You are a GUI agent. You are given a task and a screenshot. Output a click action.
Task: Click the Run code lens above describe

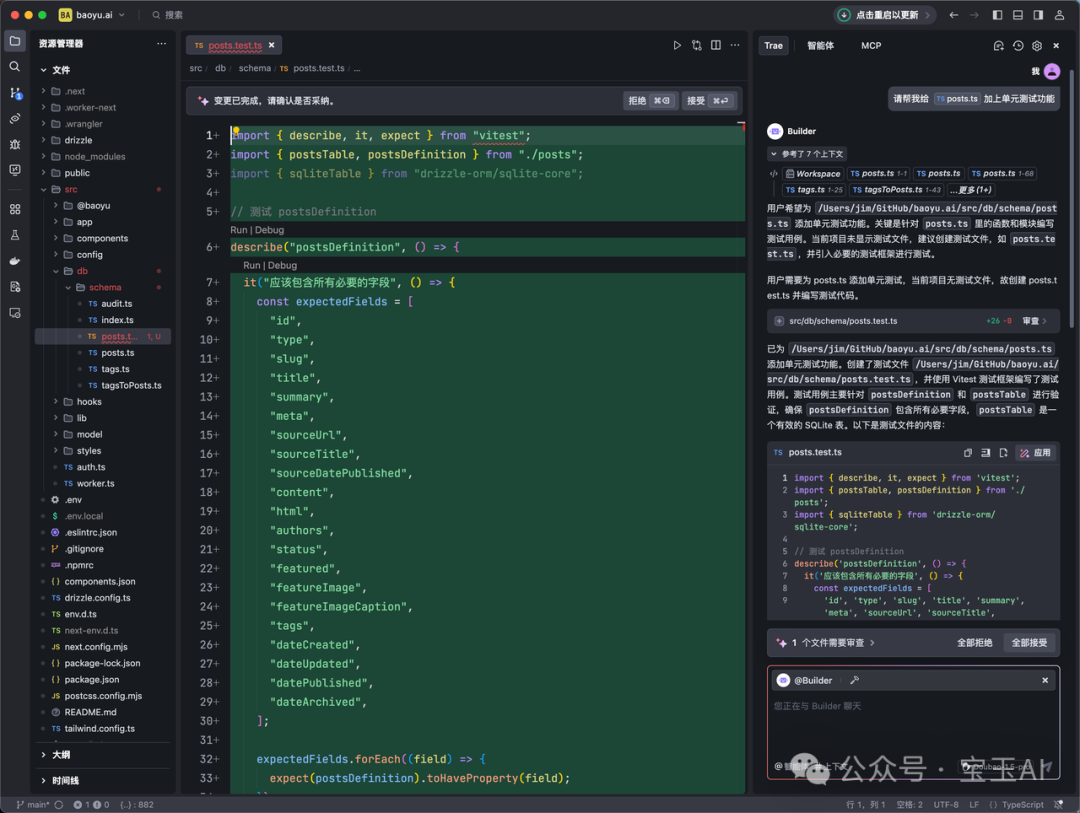coord(238,230)
